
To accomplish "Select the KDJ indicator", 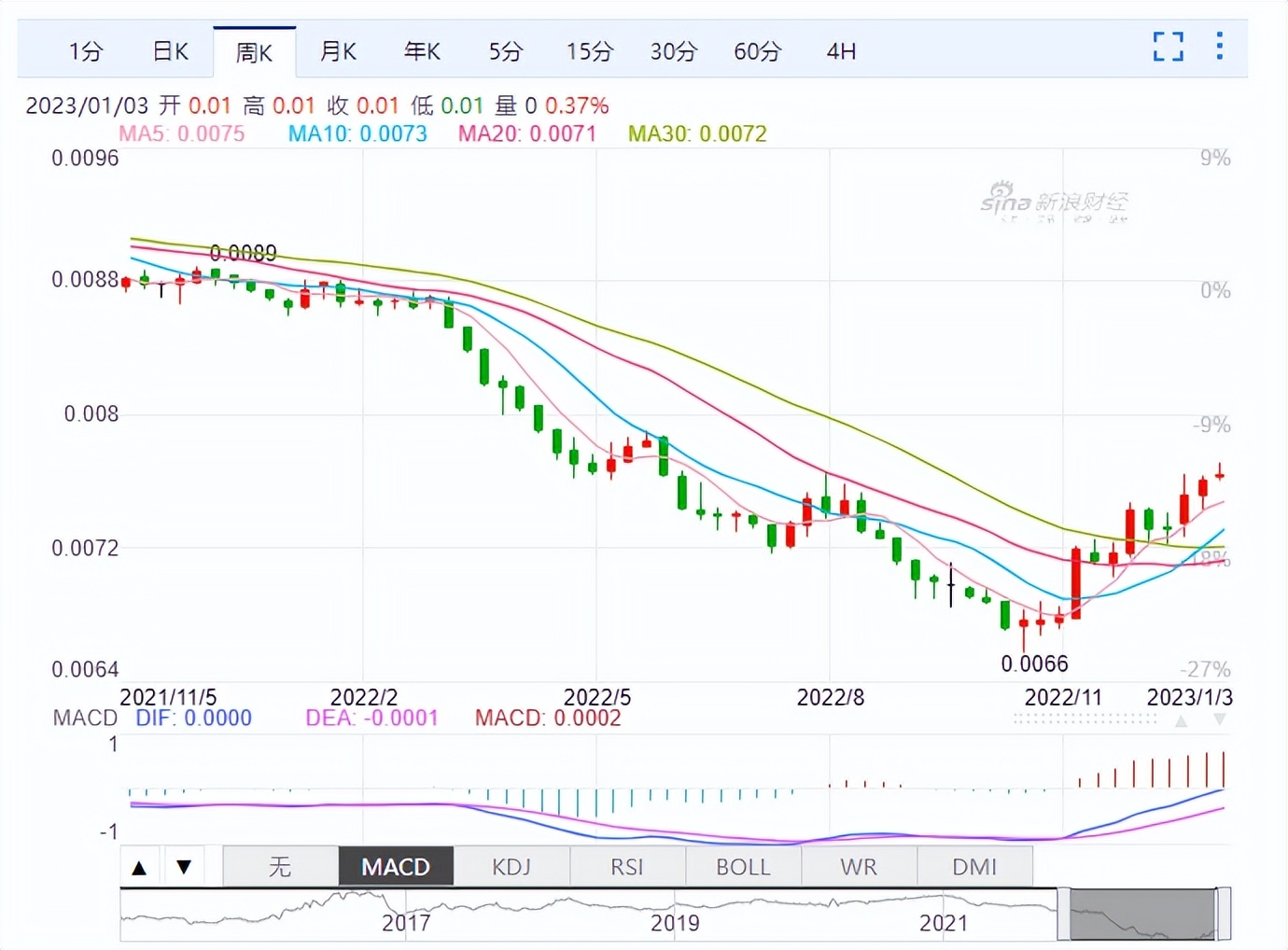I will pos(511,867).
